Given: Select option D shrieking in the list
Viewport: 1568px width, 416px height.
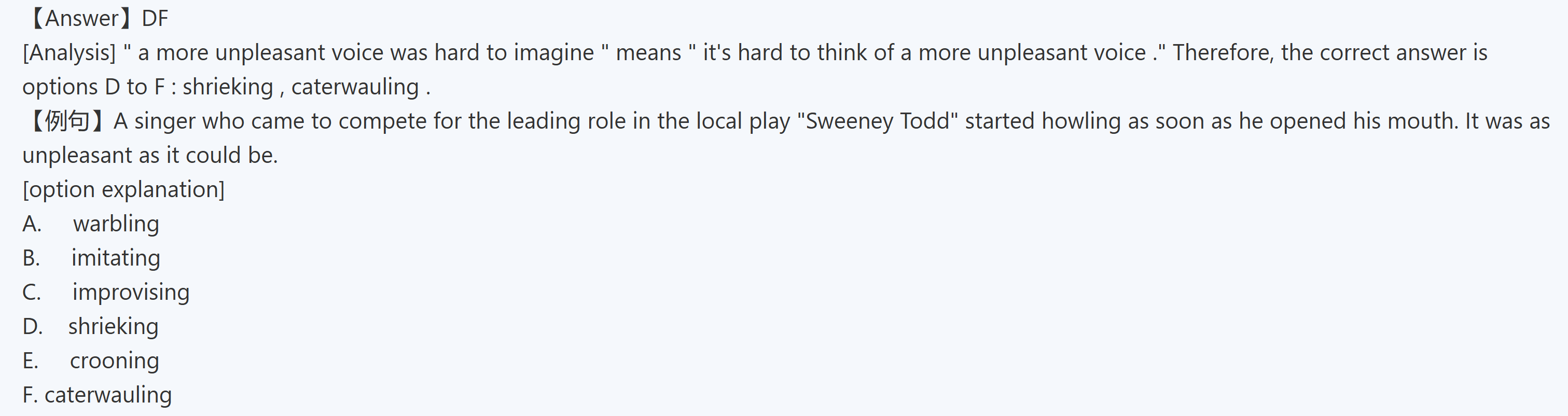Looking at the screenshot, I should 113,326.
